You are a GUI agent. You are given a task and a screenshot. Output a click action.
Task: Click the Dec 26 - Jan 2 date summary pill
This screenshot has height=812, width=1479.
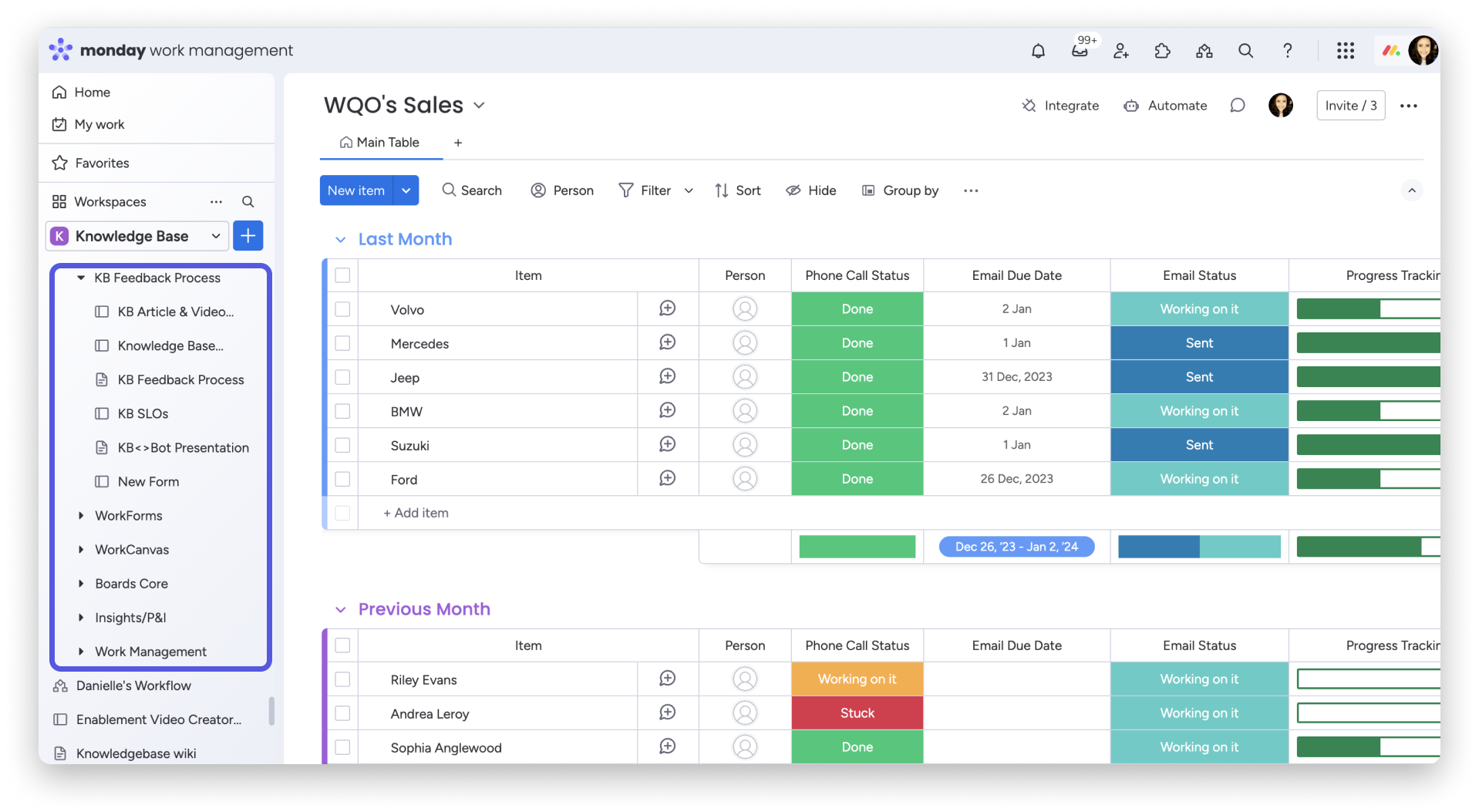coord(1016,547)
